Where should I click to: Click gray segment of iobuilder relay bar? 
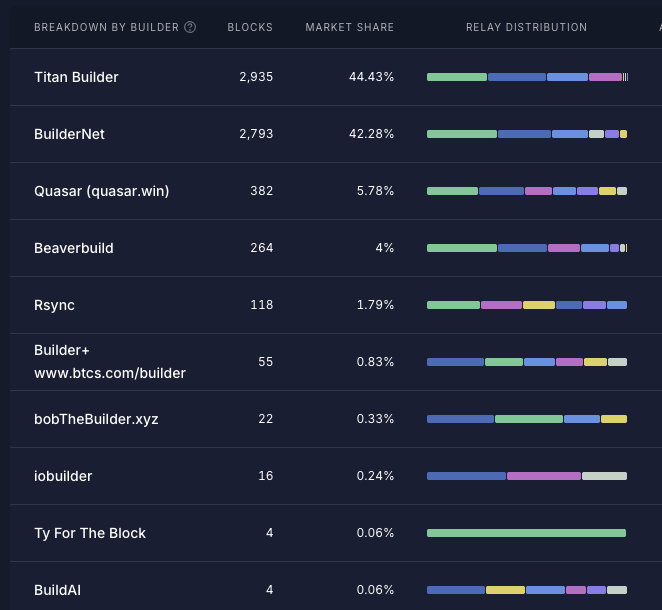[605, 476]
